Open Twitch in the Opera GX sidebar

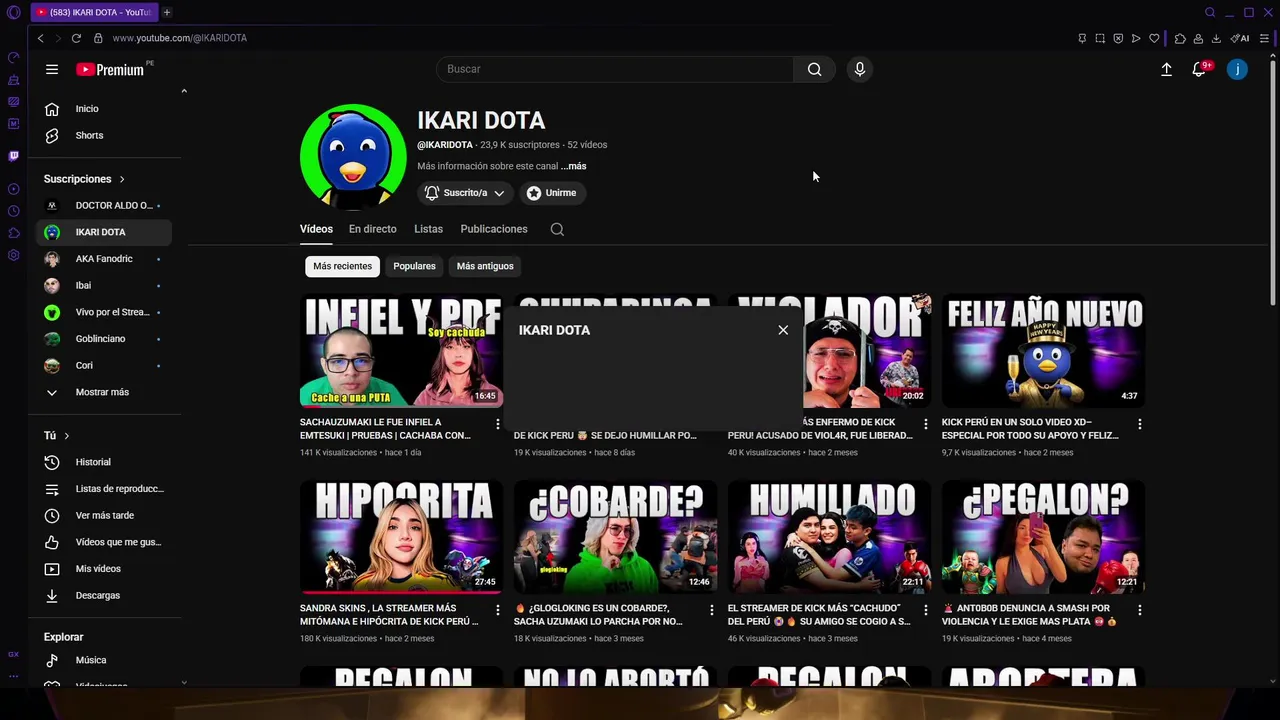click(14, 156)
